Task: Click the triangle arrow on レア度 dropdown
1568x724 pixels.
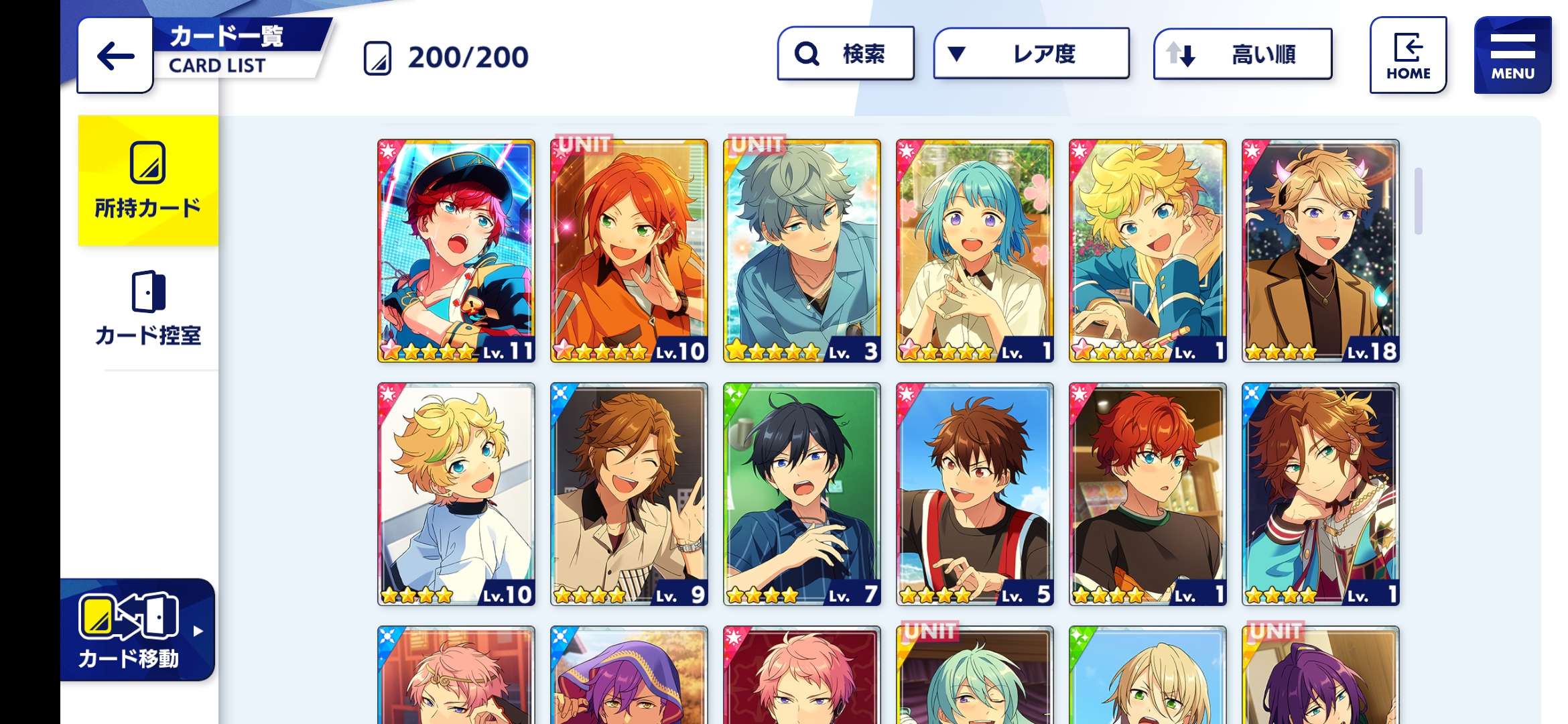Action: [957, 54]
